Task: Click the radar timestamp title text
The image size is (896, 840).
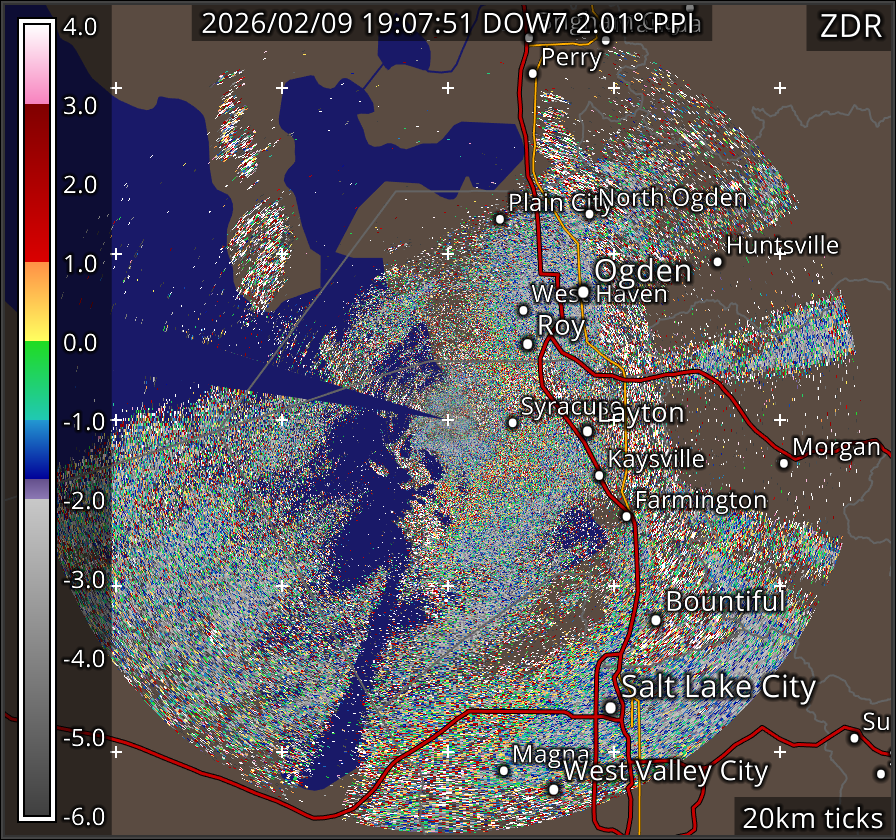Action: point(451,24)
